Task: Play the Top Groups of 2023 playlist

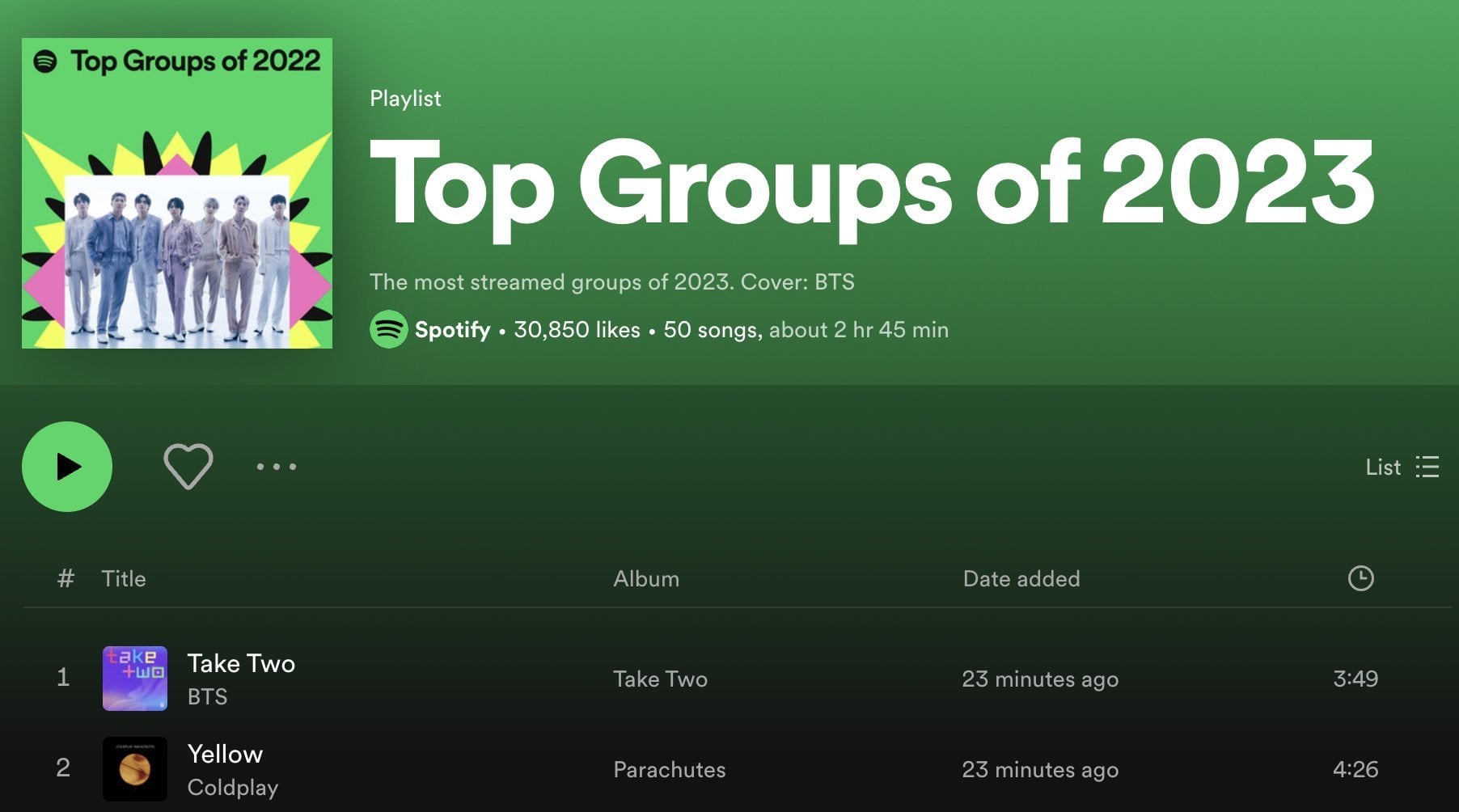Action: 67,467
